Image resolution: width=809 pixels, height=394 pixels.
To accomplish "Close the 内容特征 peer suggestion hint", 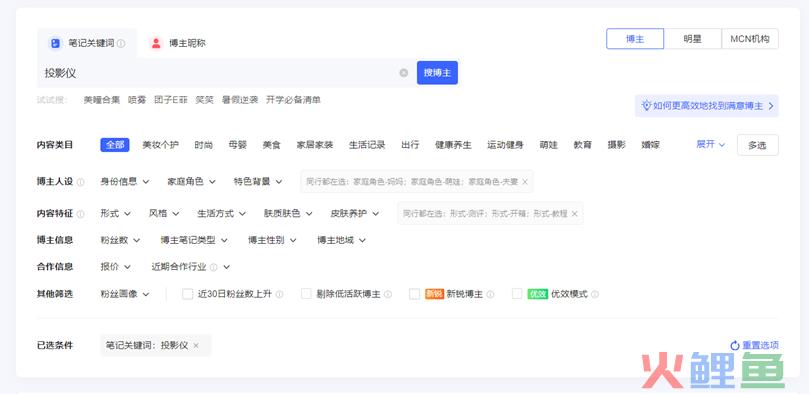I will [x=574, y=214].
